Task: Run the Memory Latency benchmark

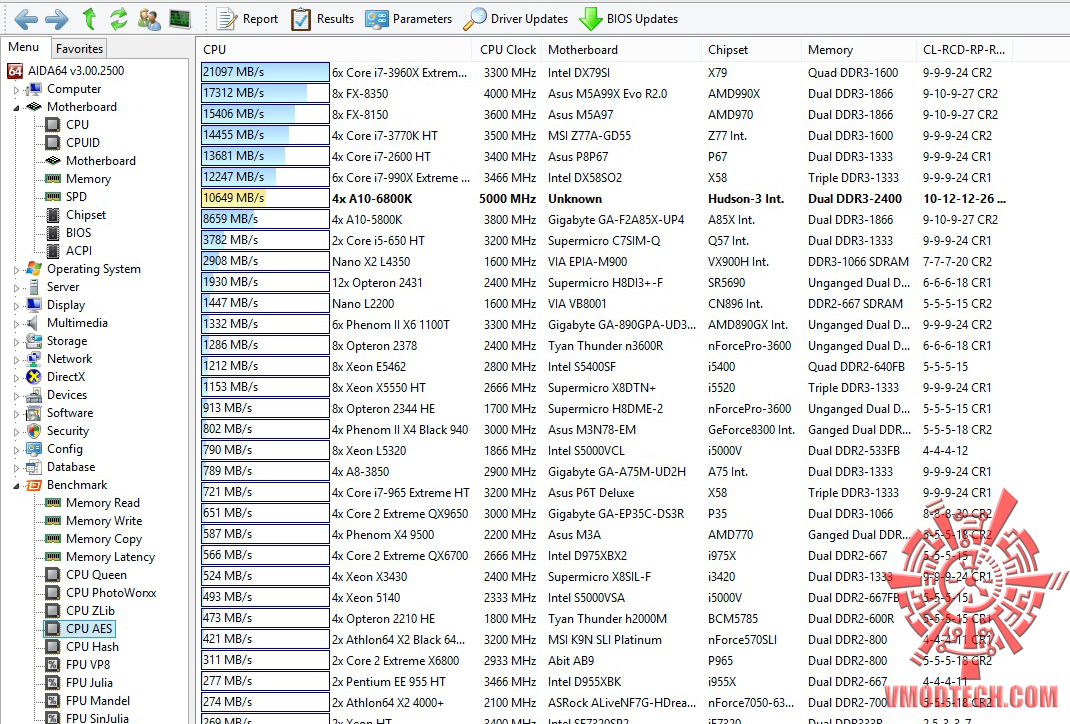Action: coord(100,557)
